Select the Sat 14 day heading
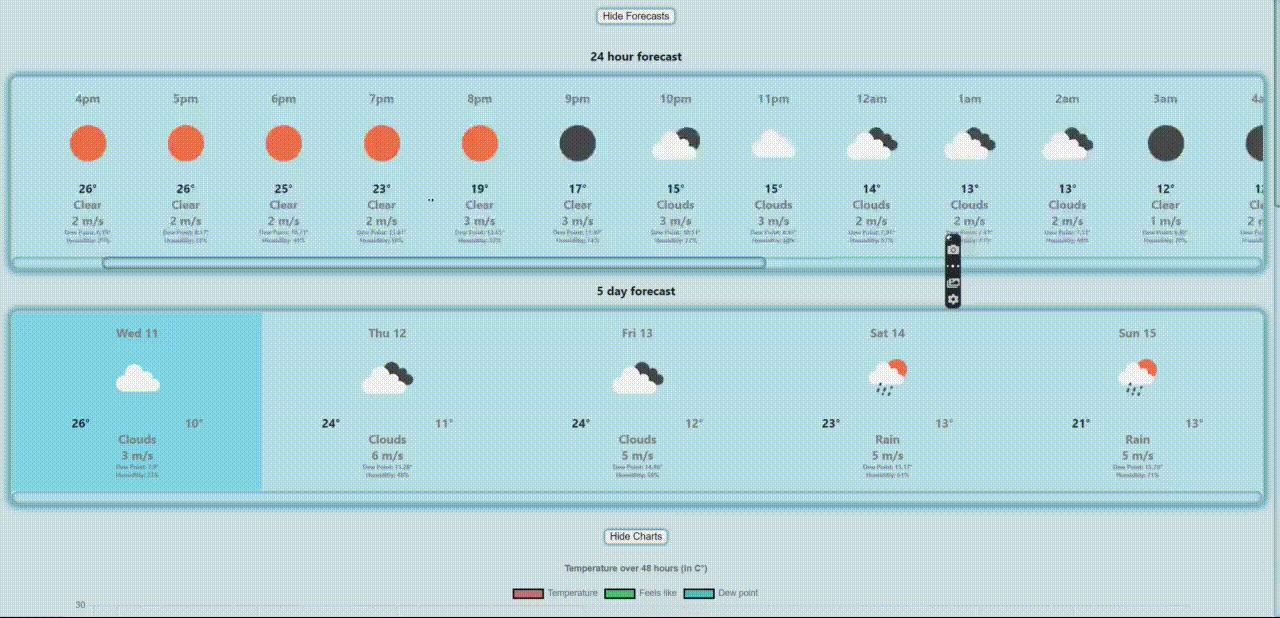Viewport: 1280px width, 618px height. [887, 333]
